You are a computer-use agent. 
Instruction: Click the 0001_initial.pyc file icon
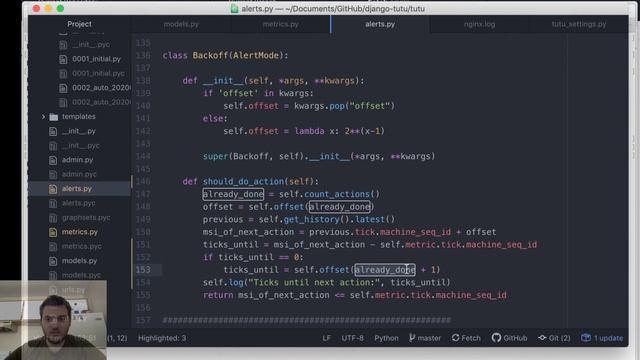pos(63,74)
